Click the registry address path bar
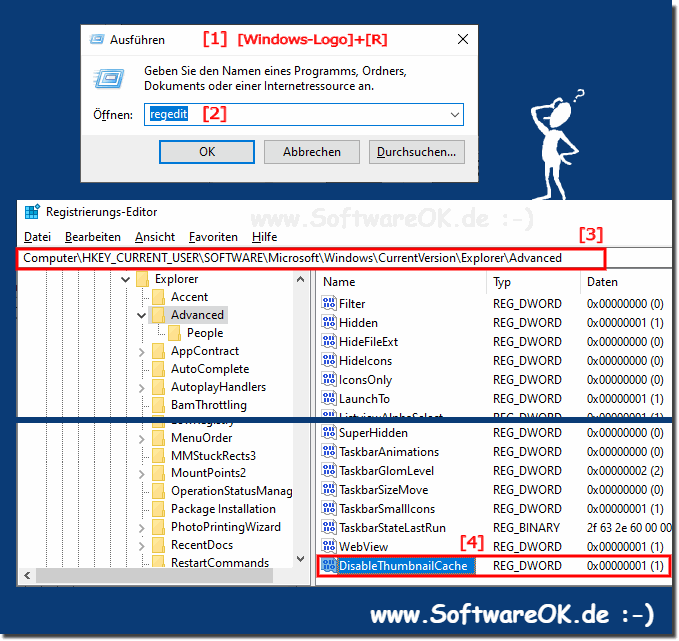This screenshot has width=679, height=641. (x=310, y=259)
